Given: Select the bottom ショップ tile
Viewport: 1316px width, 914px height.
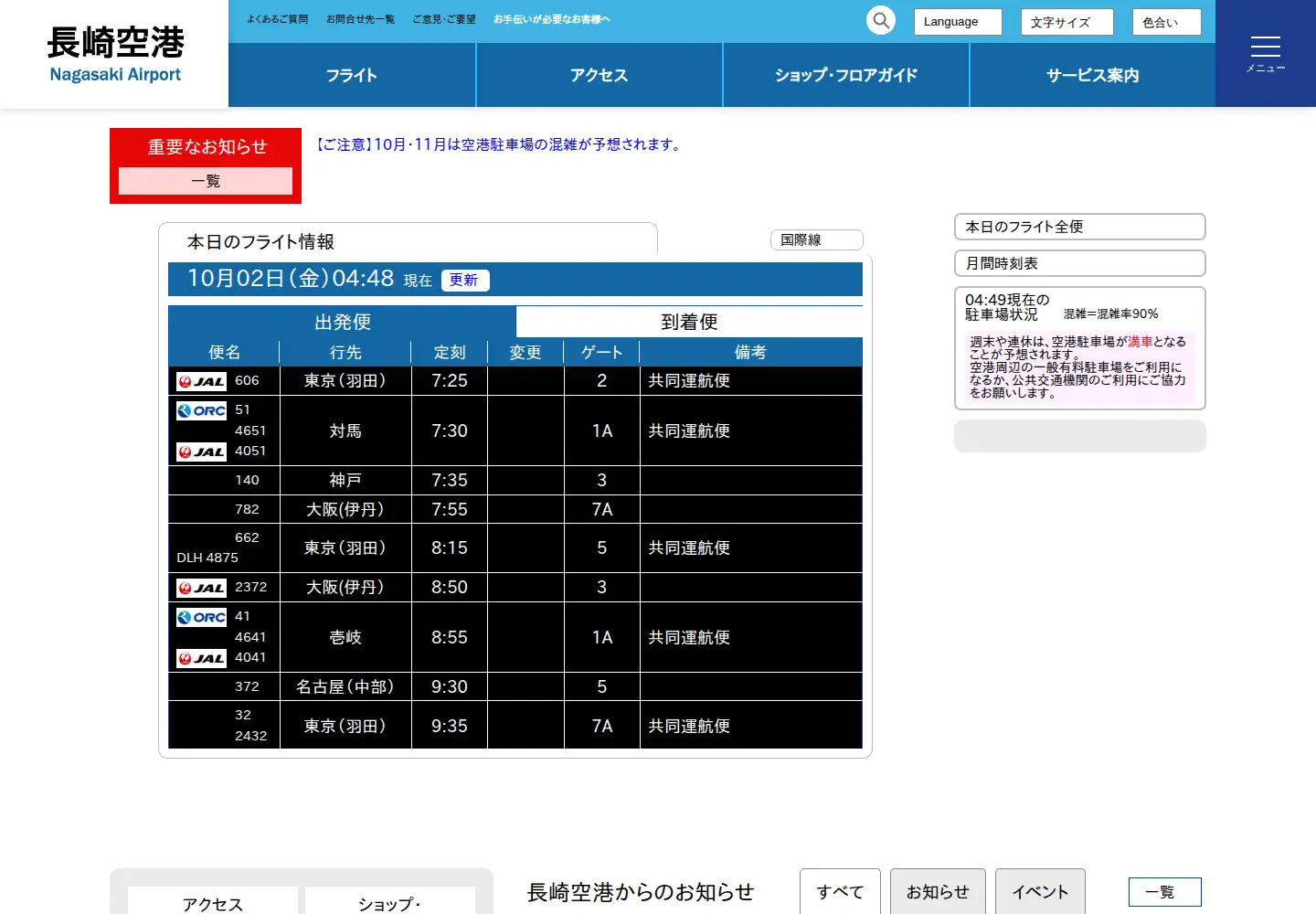Looking at the screenshot, I should (390, 901).
